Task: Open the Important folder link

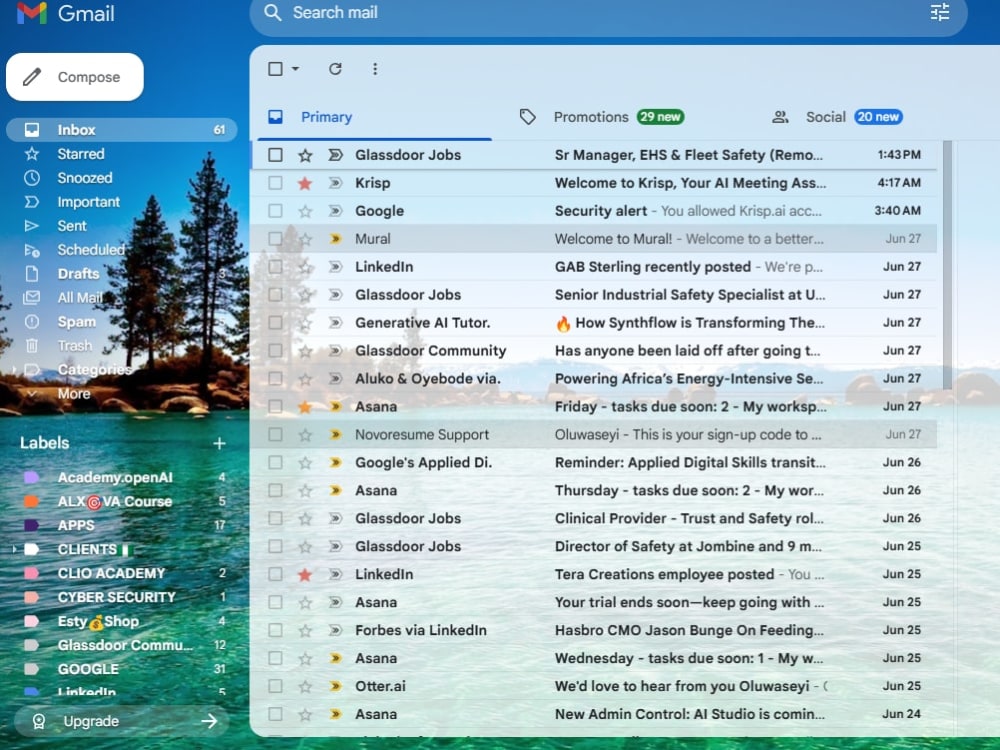Action: [x=89, y=202]
